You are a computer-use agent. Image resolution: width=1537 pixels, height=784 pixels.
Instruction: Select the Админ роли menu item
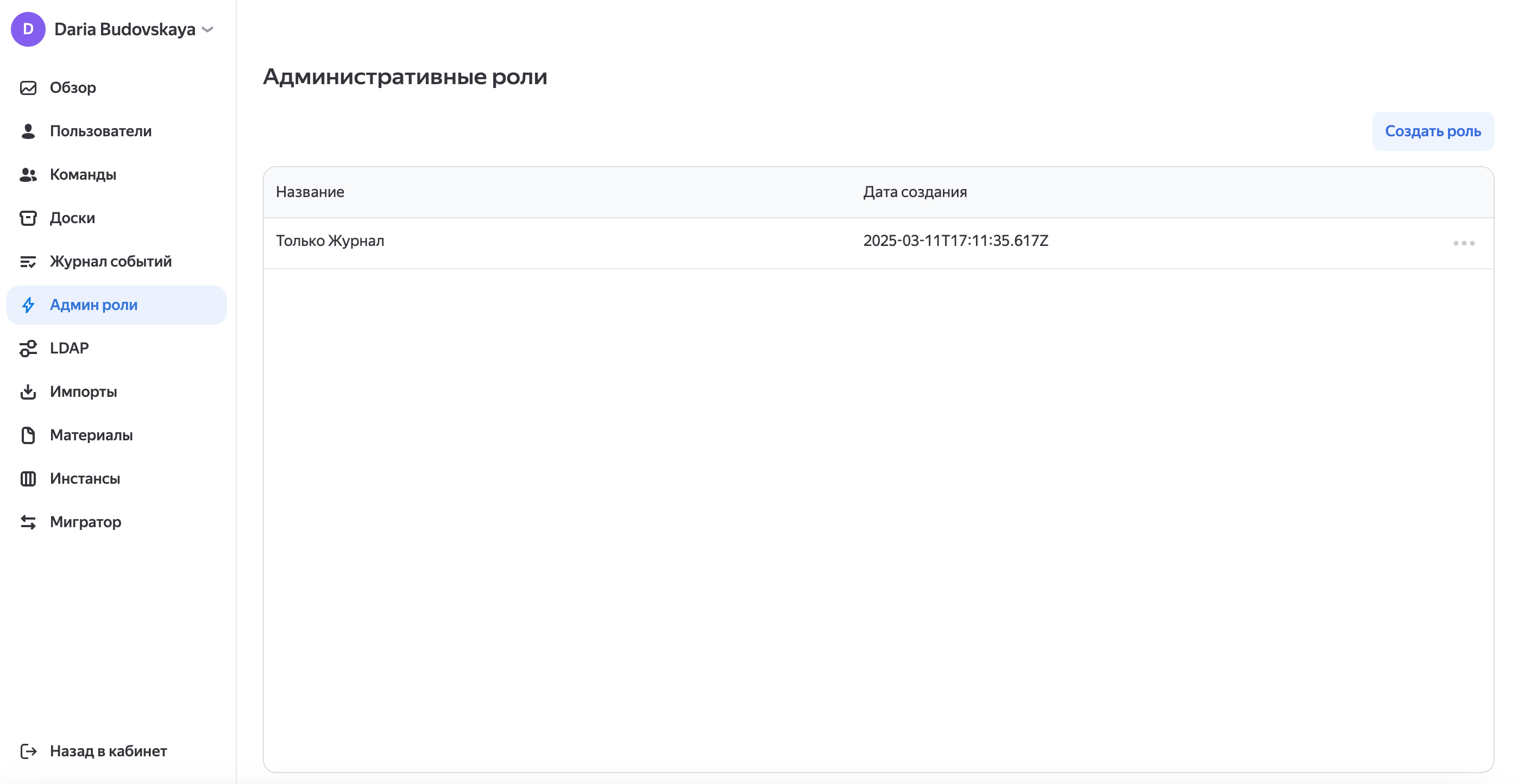[x=117, y=305]
